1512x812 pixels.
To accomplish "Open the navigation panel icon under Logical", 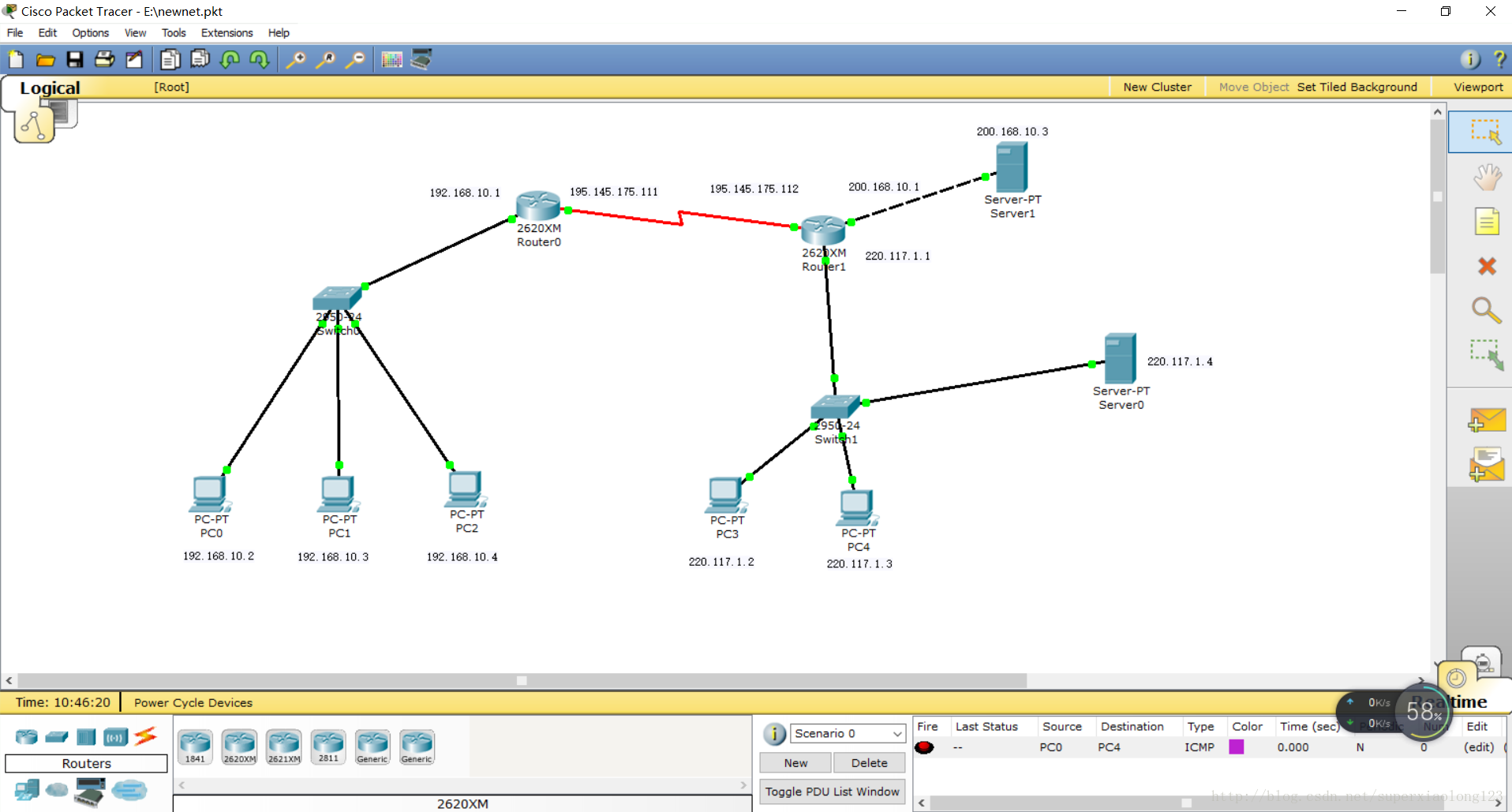I will click(x=35, y=125).
